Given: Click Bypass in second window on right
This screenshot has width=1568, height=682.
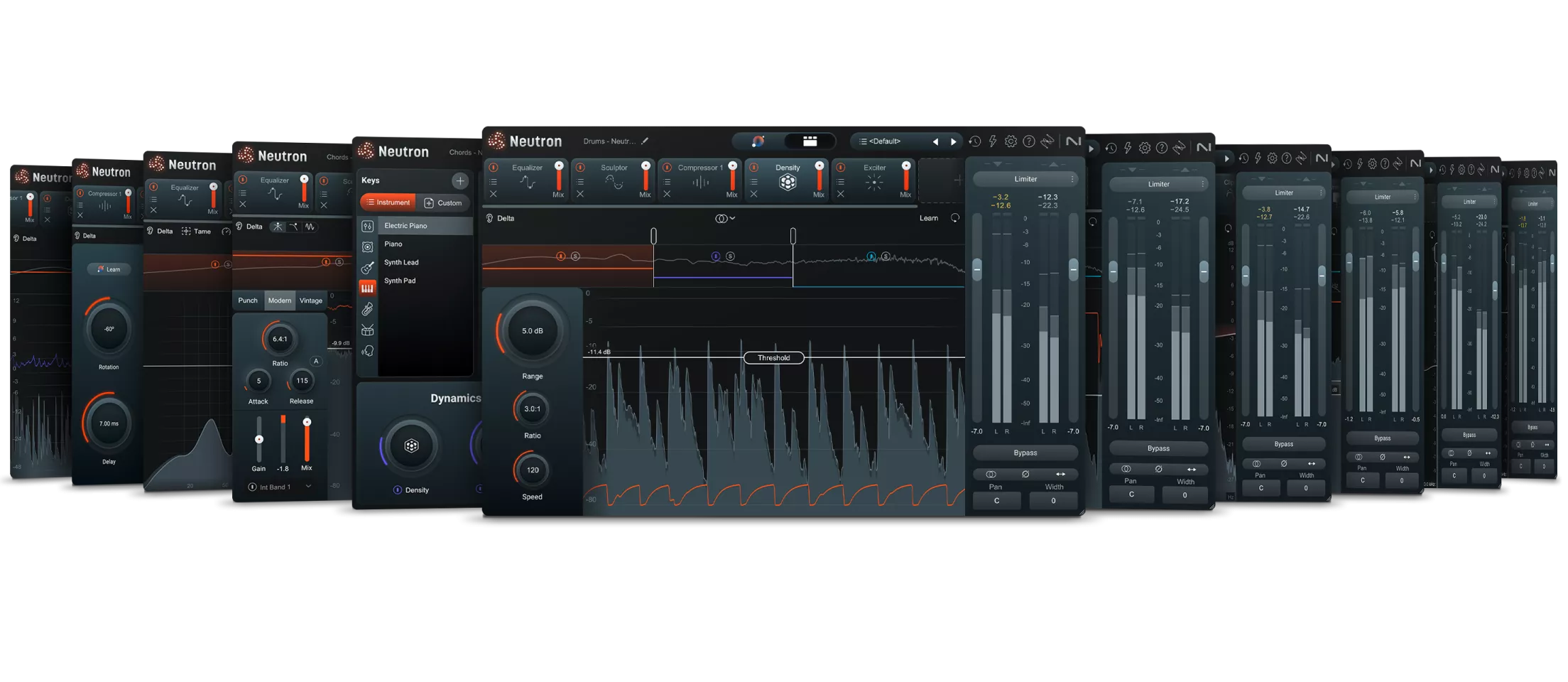Looking at the screenshot, I should pyautogui.click(x=1158, y=448).
